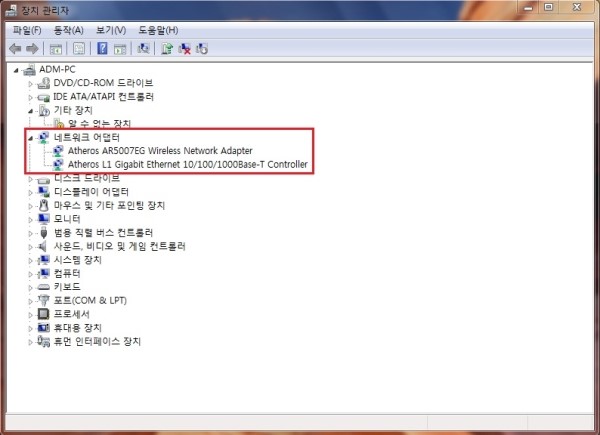600x435 pixels.
Task: Open Properties from the toolbar icon
Action: [78, 48]
